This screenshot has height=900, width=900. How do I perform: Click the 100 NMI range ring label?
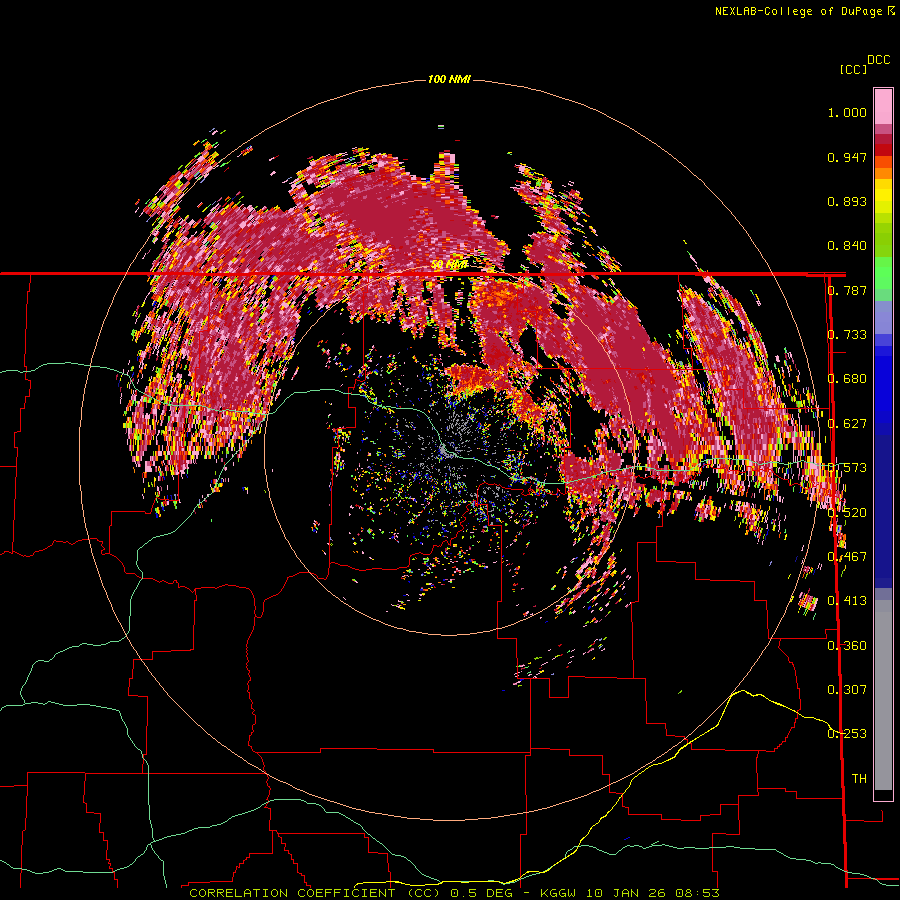click(x=449, y=79)
